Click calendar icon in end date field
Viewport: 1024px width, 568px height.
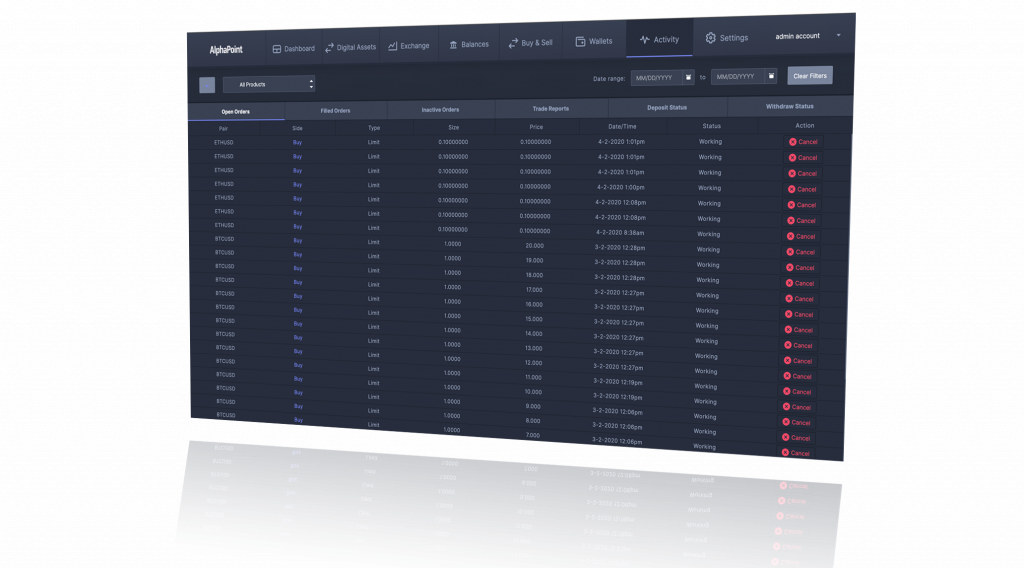point(771,76)
